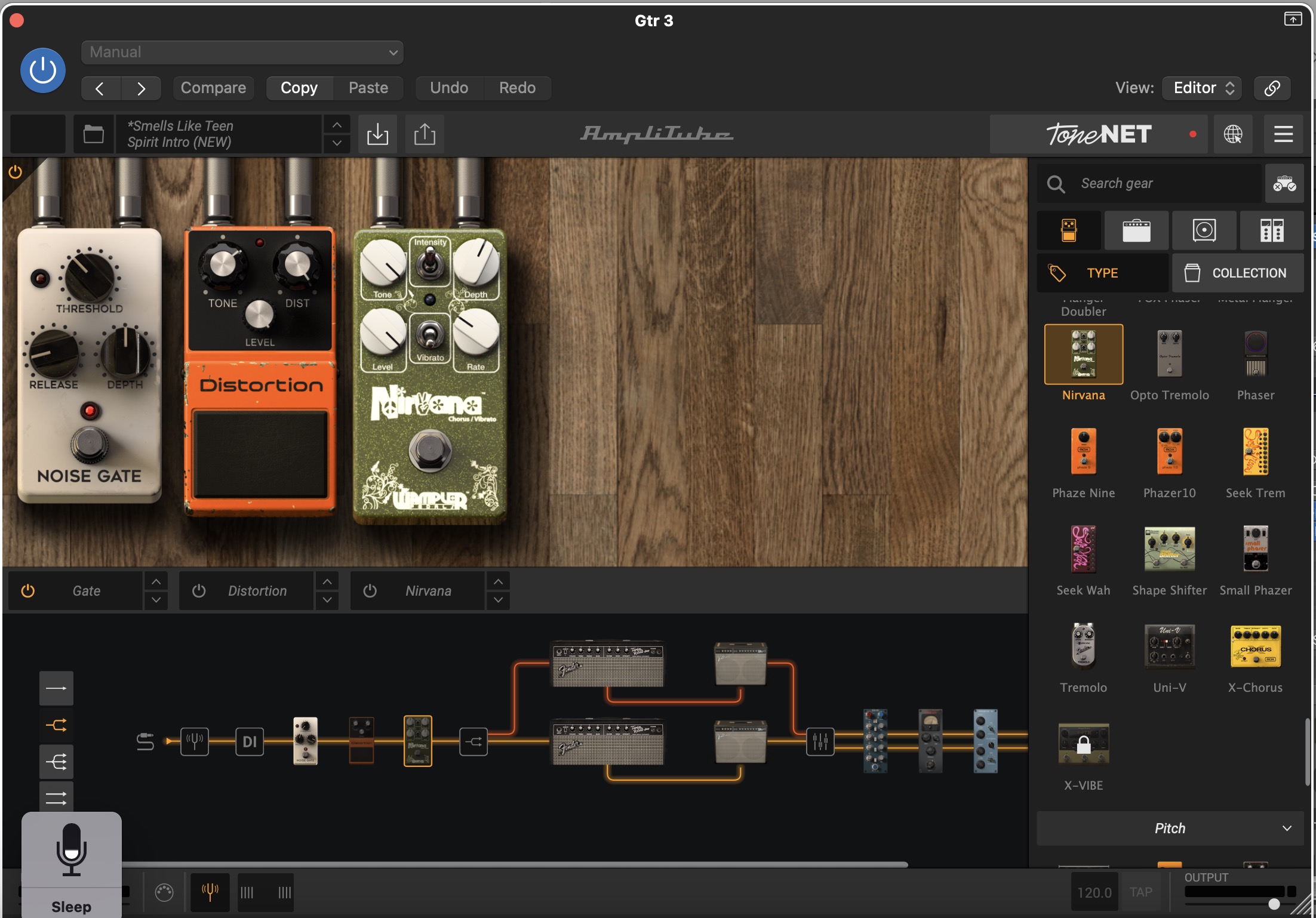The image size is (1316, 918).
Task: Expand the Pitch category section
Action: tap(1170, 828)
